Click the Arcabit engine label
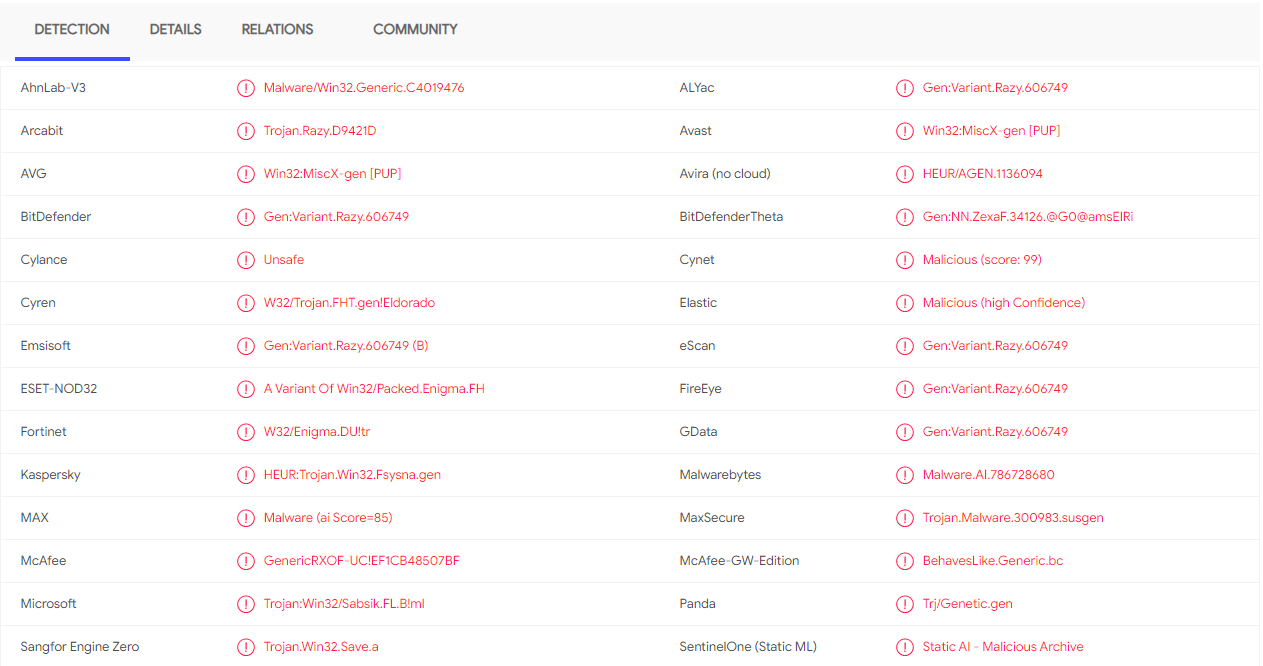The height and width of the screenshot is (666, 1263). 42,131
